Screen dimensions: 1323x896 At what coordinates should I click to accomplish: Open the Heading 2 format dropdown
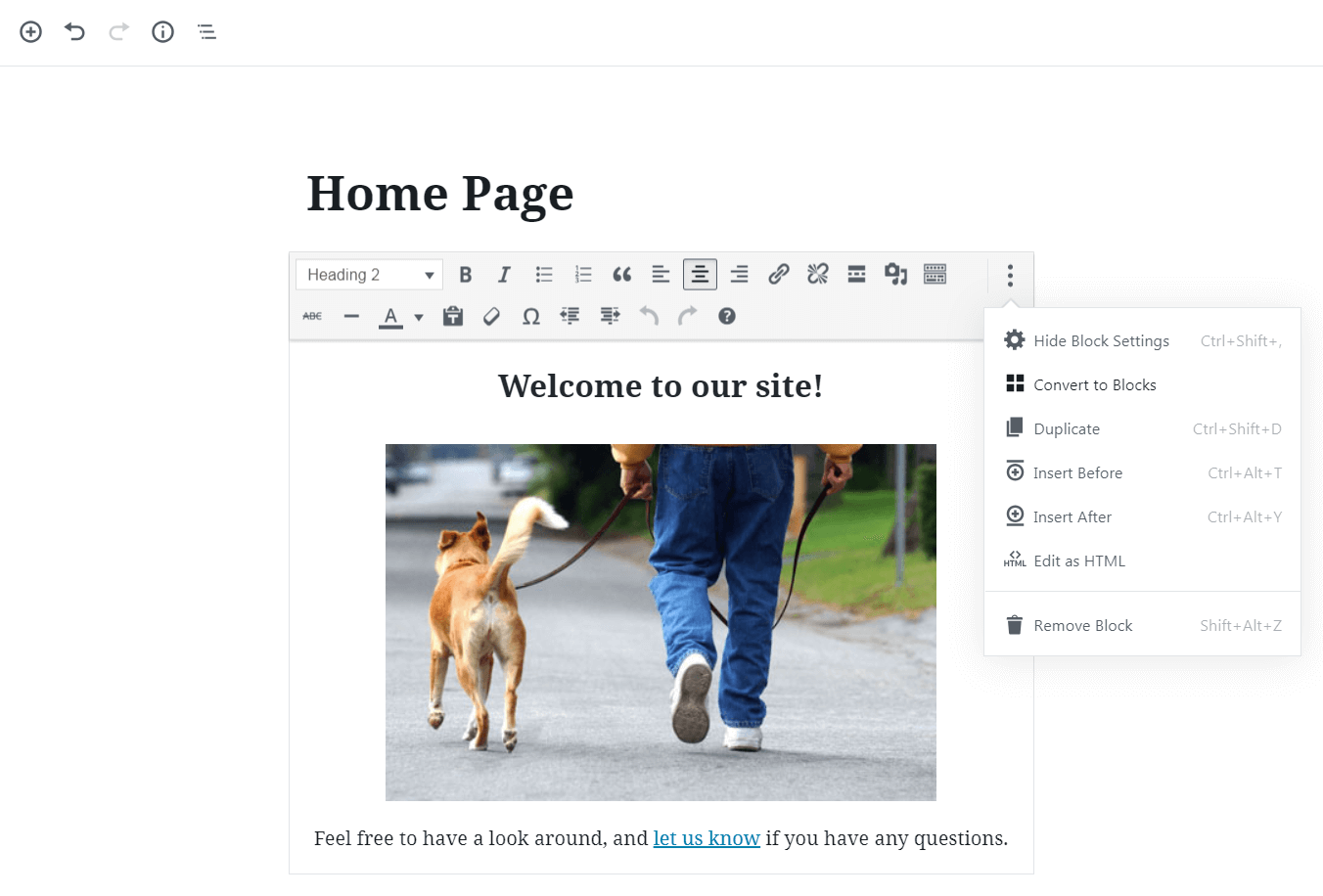pyautogui.click(x=370, y=275)
